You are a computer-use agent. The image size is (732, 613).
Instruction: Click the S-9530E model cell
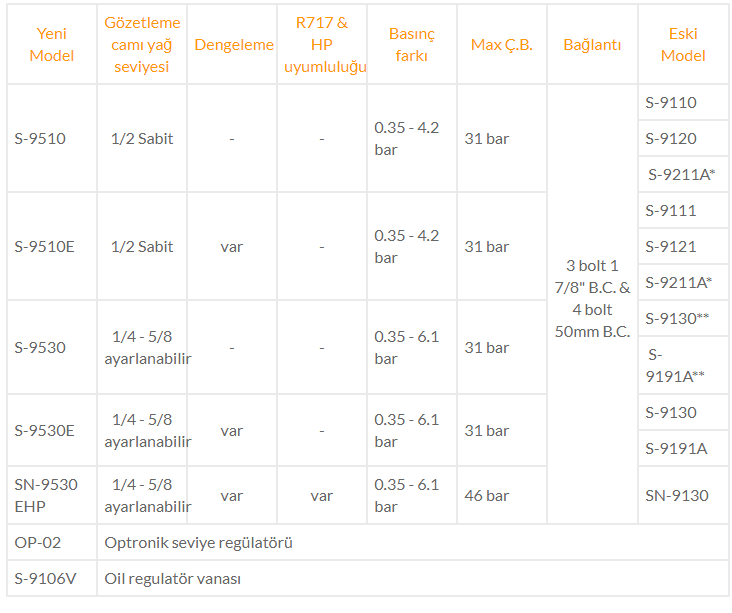point(52,430)
